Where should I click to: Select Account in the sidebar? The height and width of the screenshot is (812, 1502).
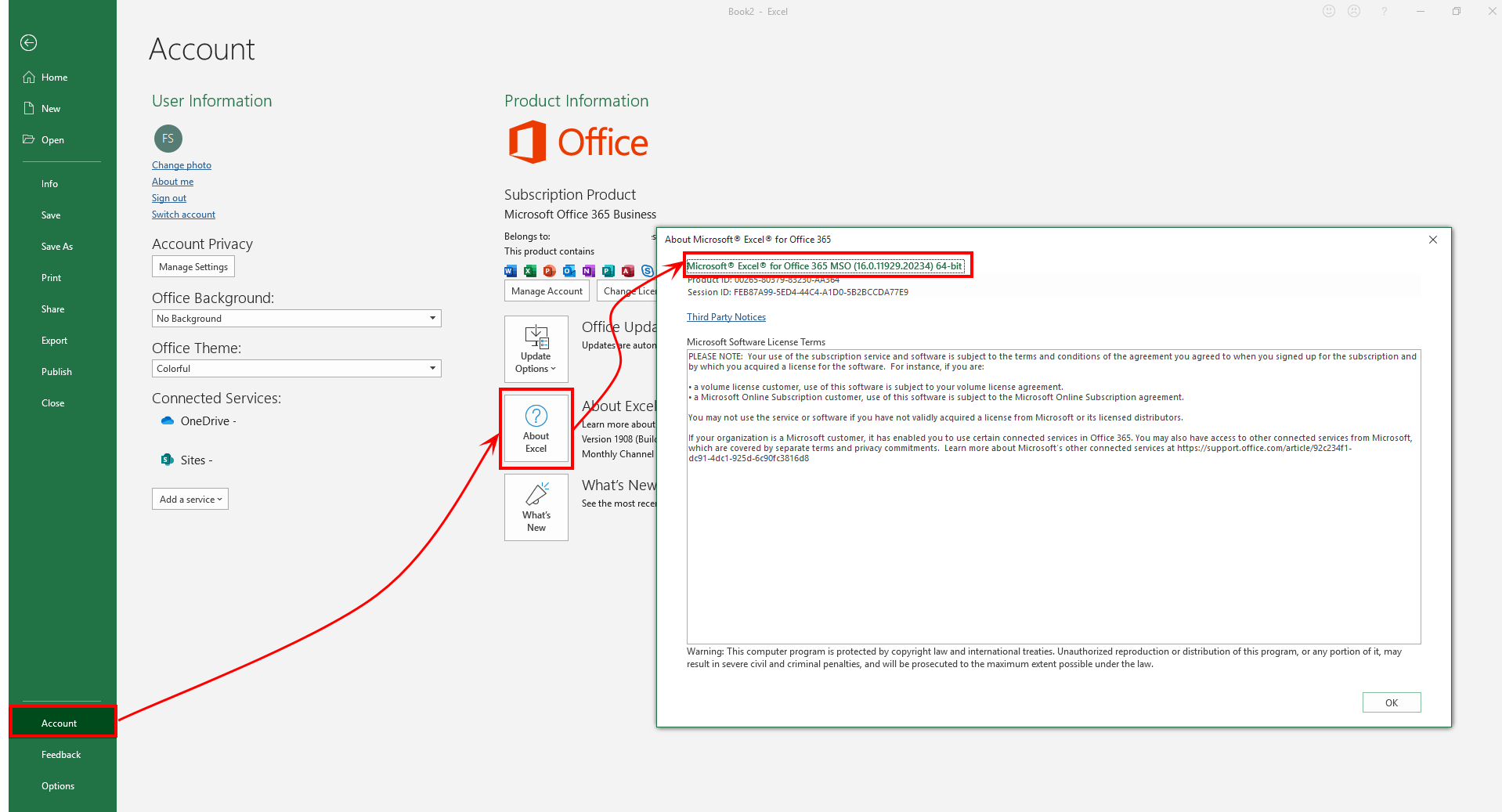click(63, 722)
